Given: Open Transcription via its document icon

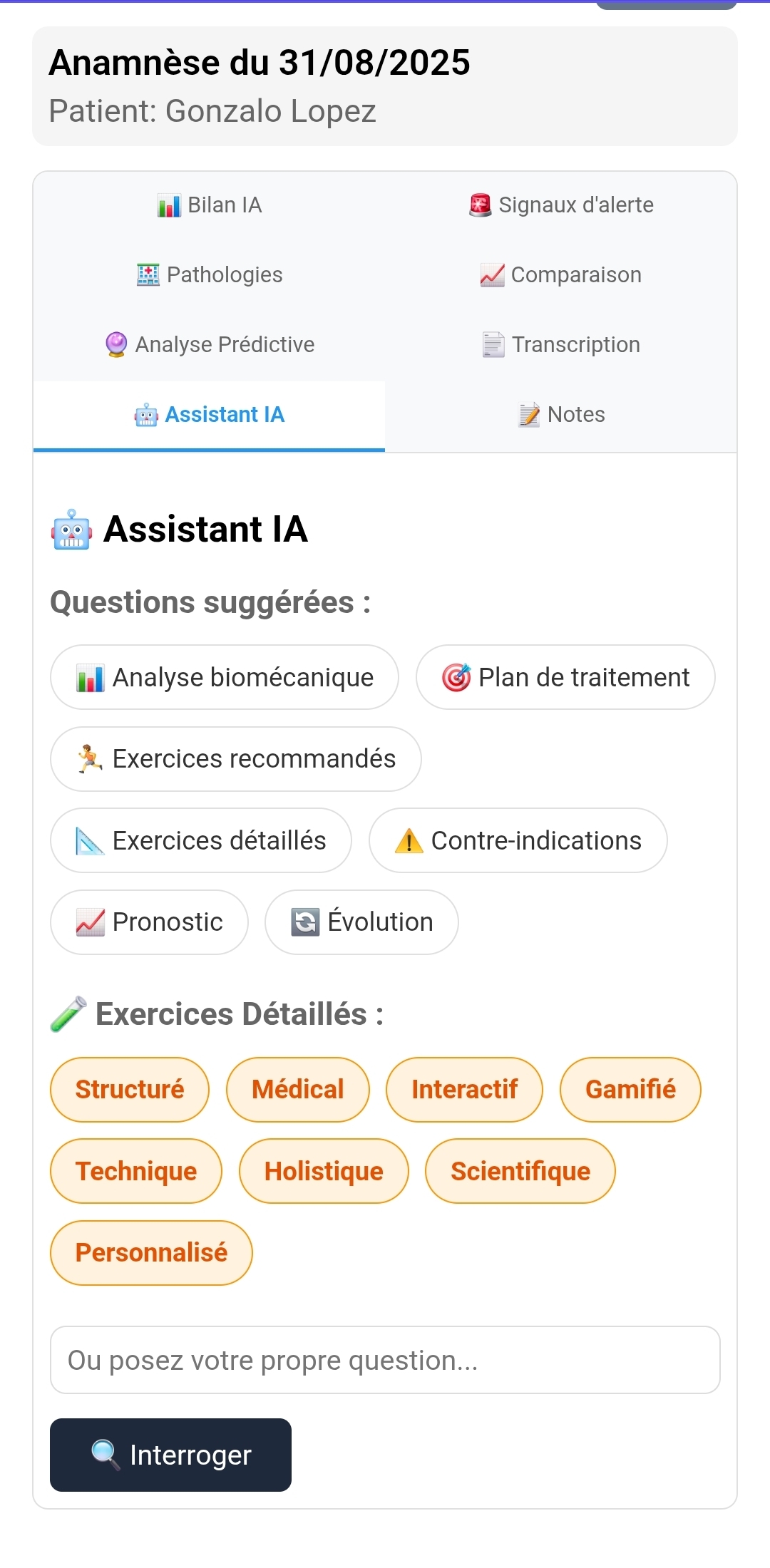Looking at the screenshot, I should click(x=493, y=344).
